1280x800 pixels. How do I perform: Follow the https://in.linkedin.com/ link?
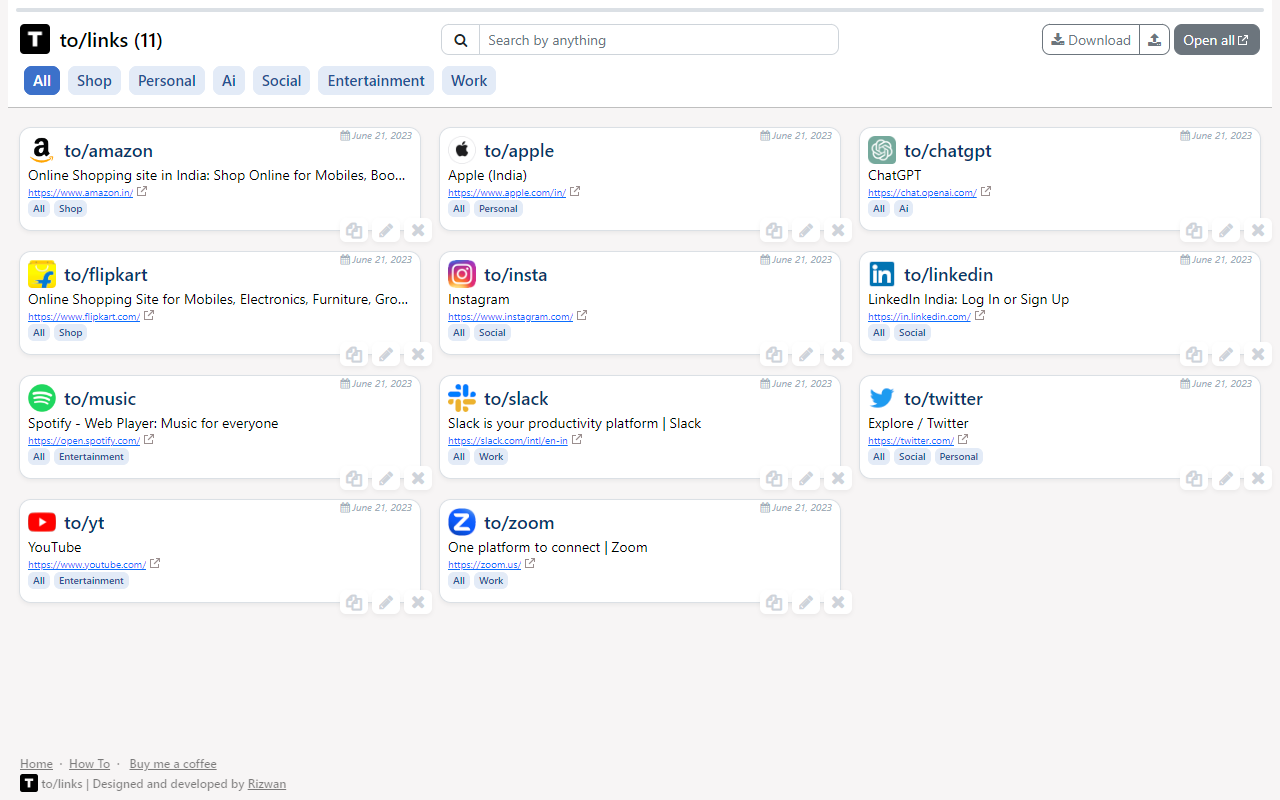(x=919, y=317)
